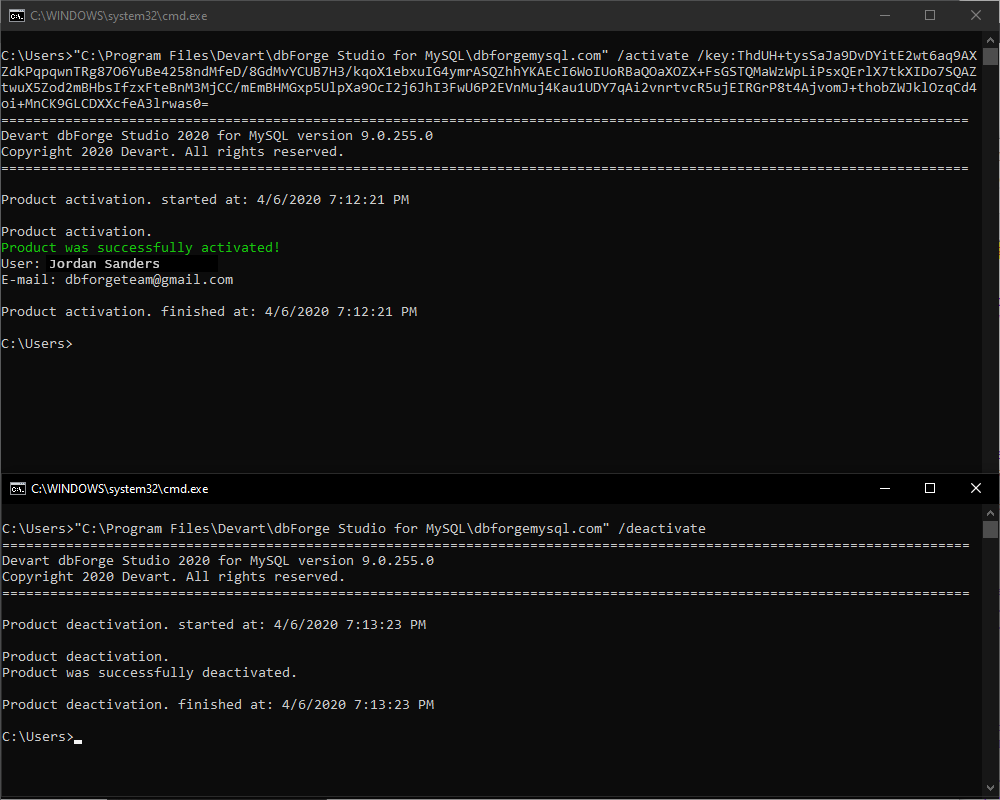This screenshot has width=1000, height=800.
Task: Click the C:\Users> prompt in upper window
Action: (x=37, y=343)
